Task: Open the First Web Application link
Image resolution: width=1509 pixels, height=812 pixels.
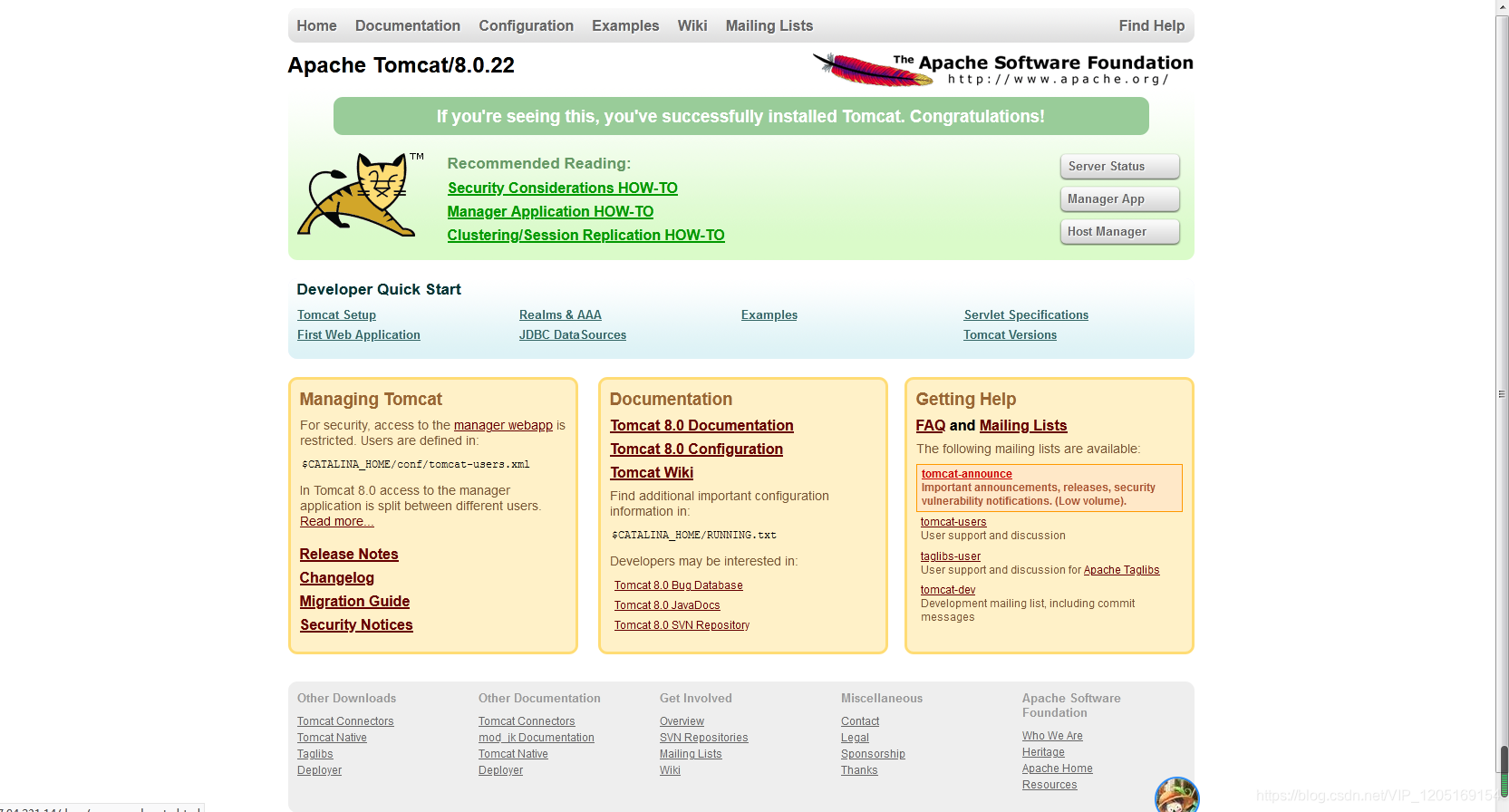Action: [359, 334]
